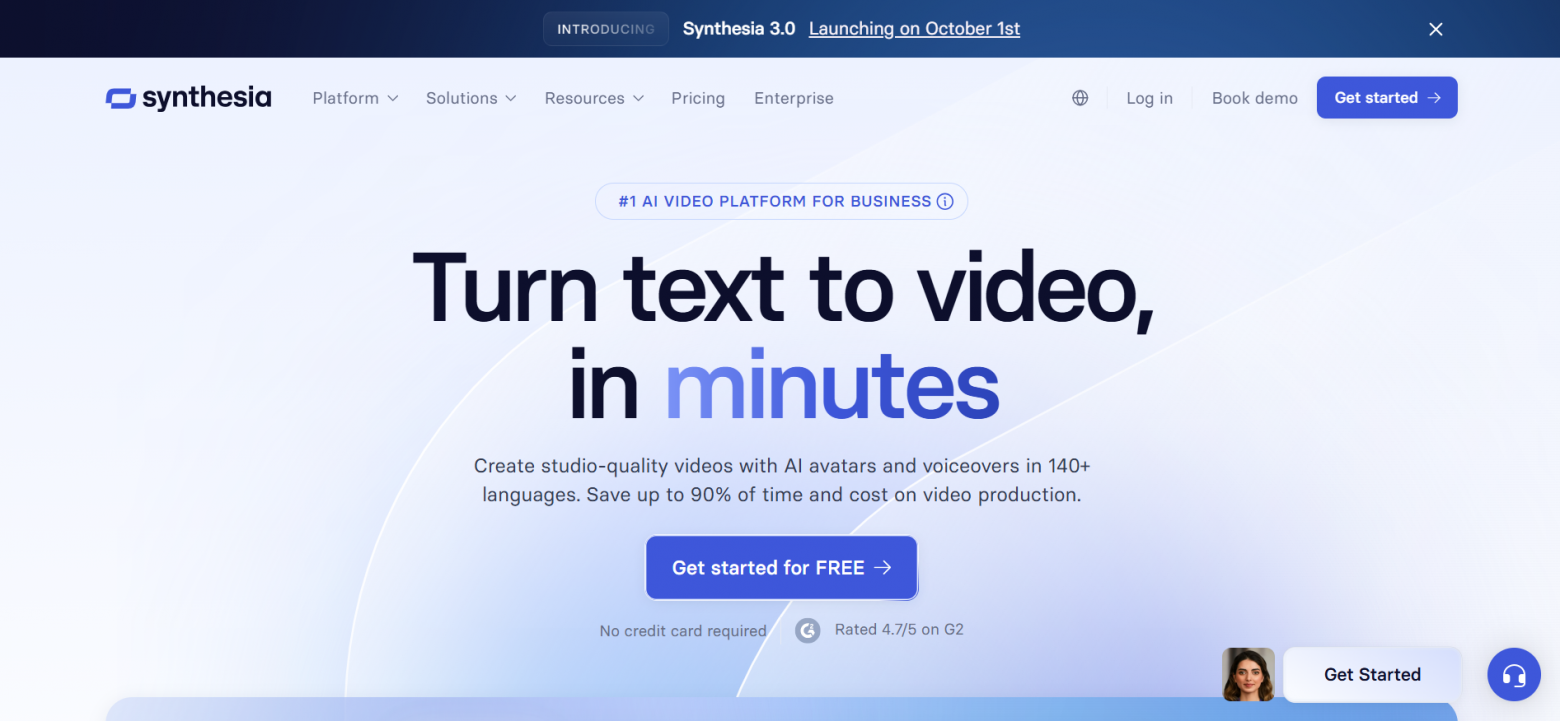Open the language globe selector

point(1080,98)
